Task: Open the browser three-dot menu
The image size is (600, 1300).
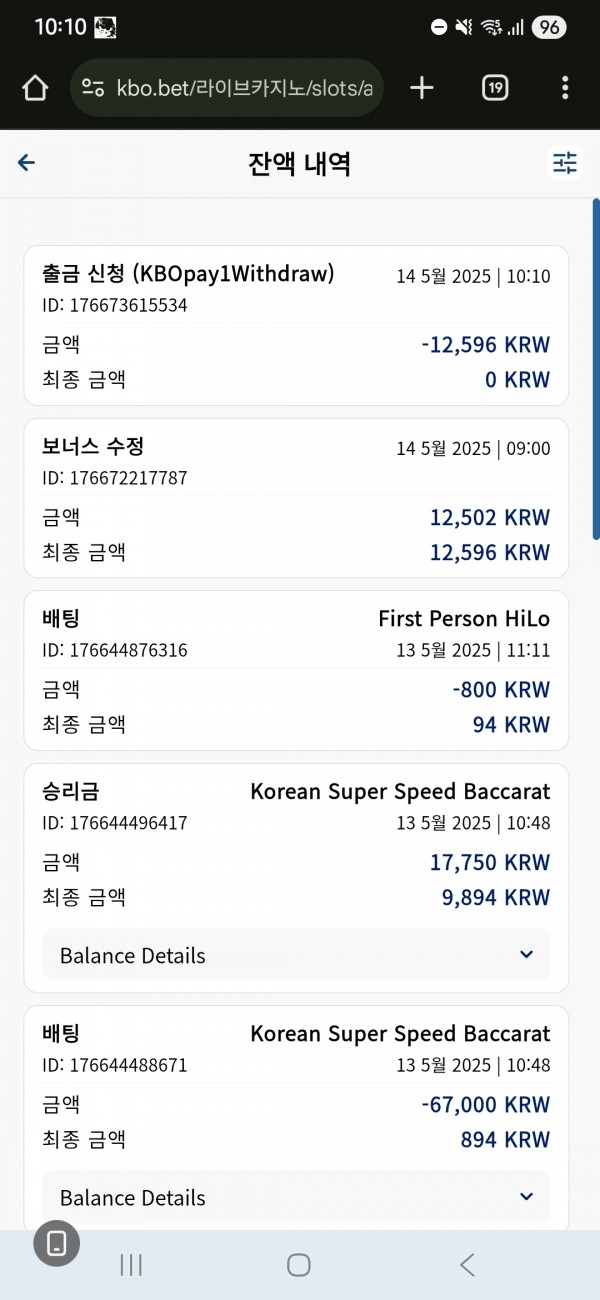Action: click(565, 88)
